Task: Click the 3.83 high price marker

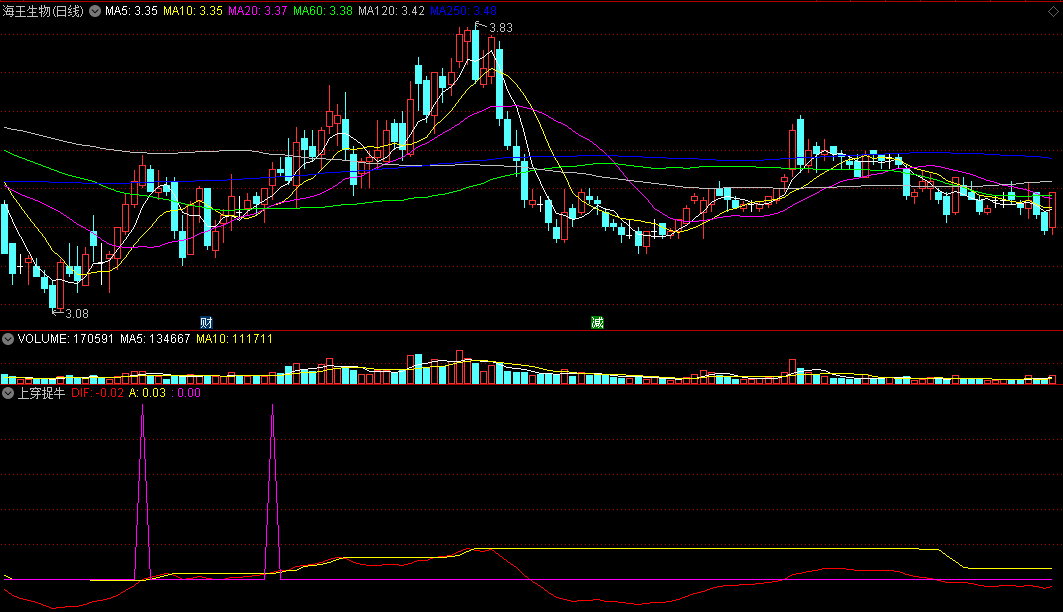Action: (x=500, y=28)
